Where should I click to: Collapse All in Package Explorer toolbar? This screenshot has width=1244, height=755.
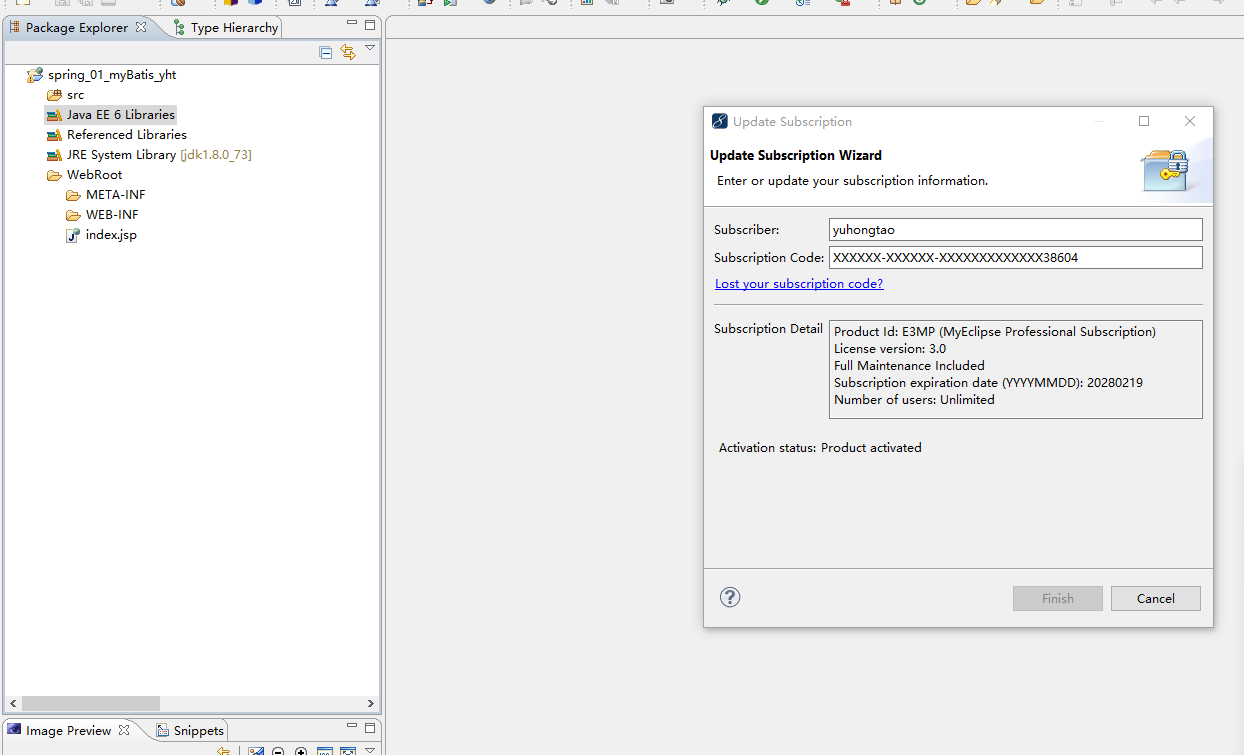tap(326, 53)
